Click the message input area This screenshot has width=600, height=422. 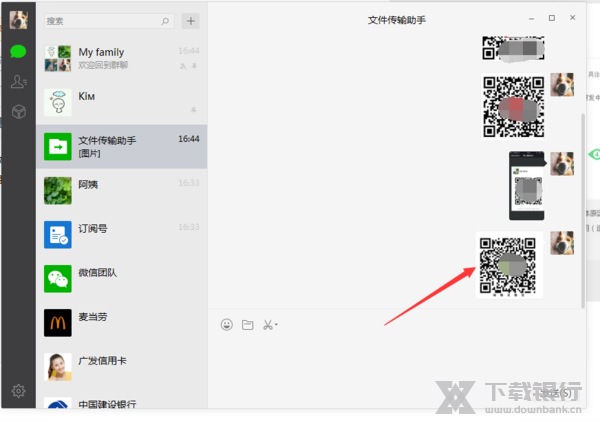coord(396,360)
